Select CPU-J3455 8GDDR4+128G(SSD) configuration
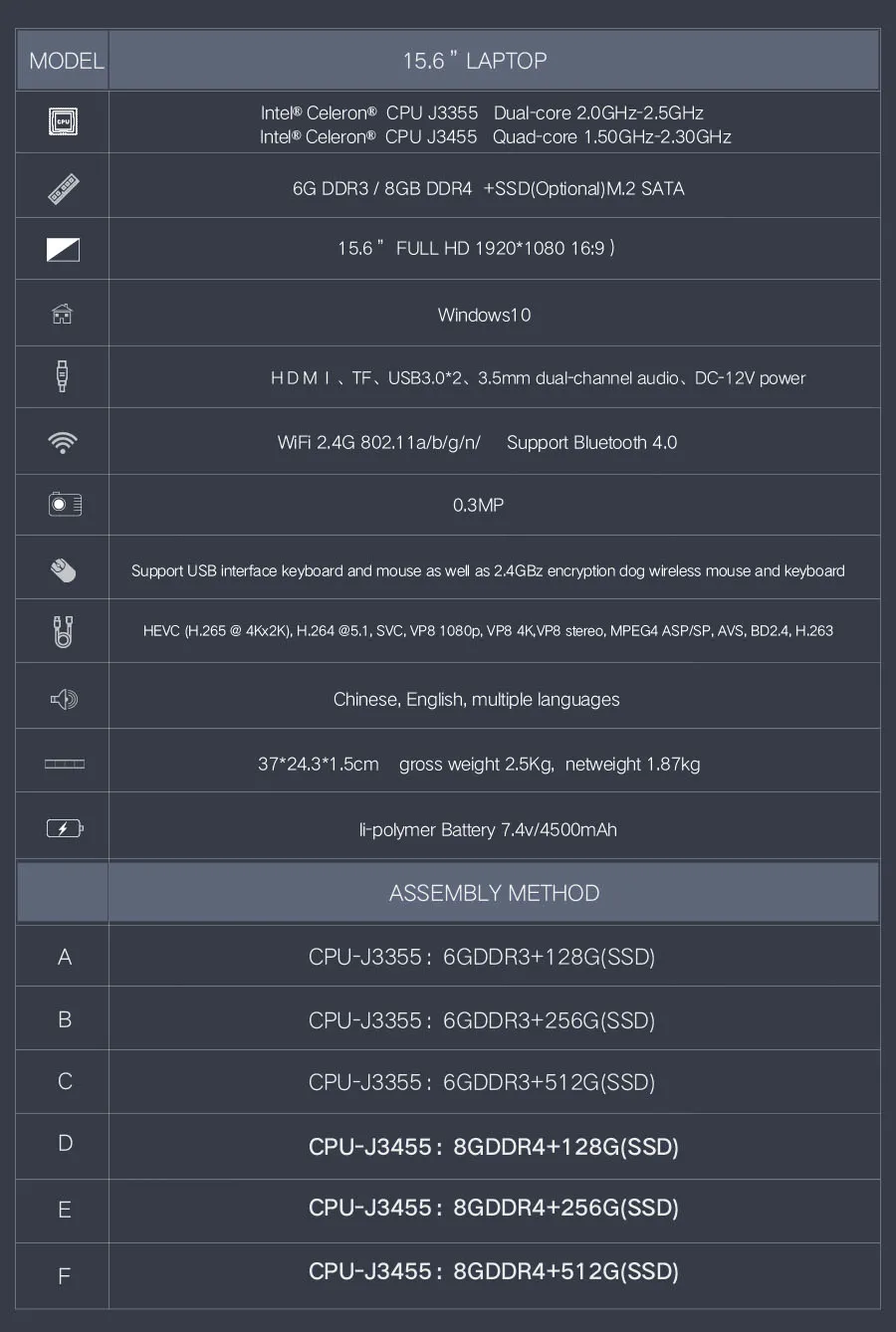The height and width of the screenshot is (1332, 896). (x=494, y=1146)
